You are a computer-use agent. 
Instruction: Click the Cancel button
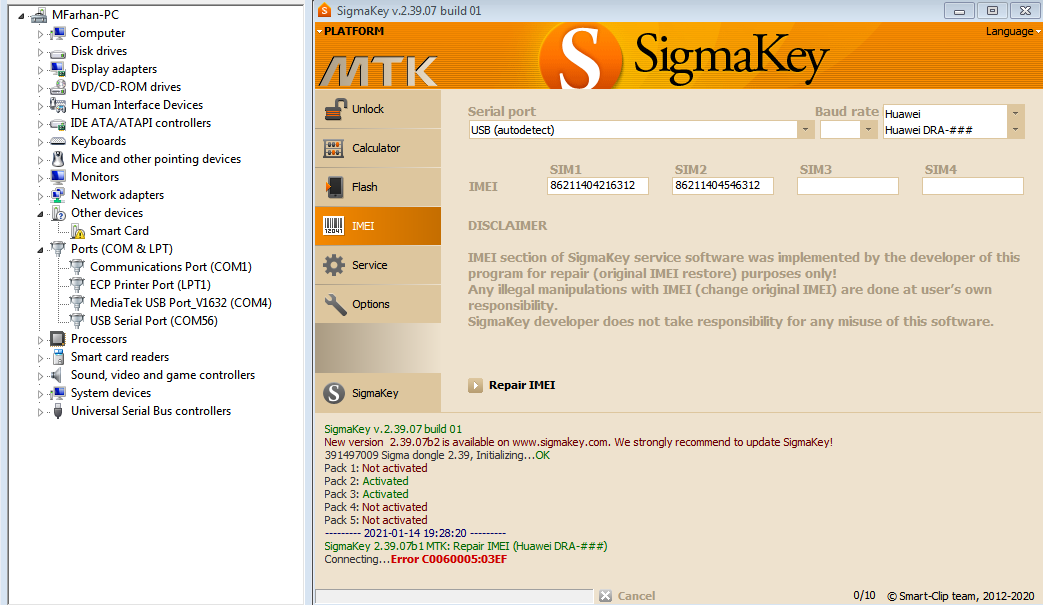627,596
